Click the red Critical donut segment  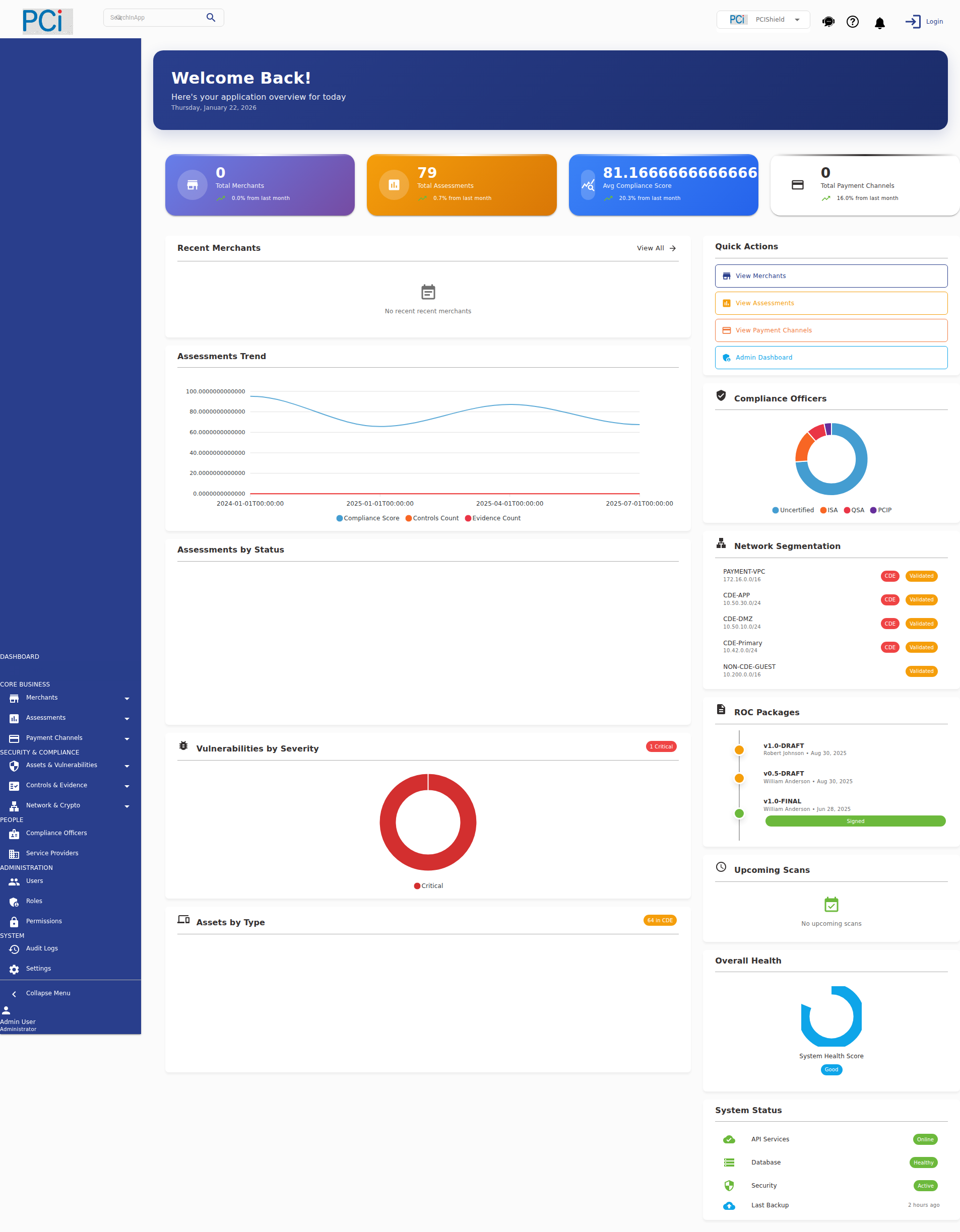point(387,822)
